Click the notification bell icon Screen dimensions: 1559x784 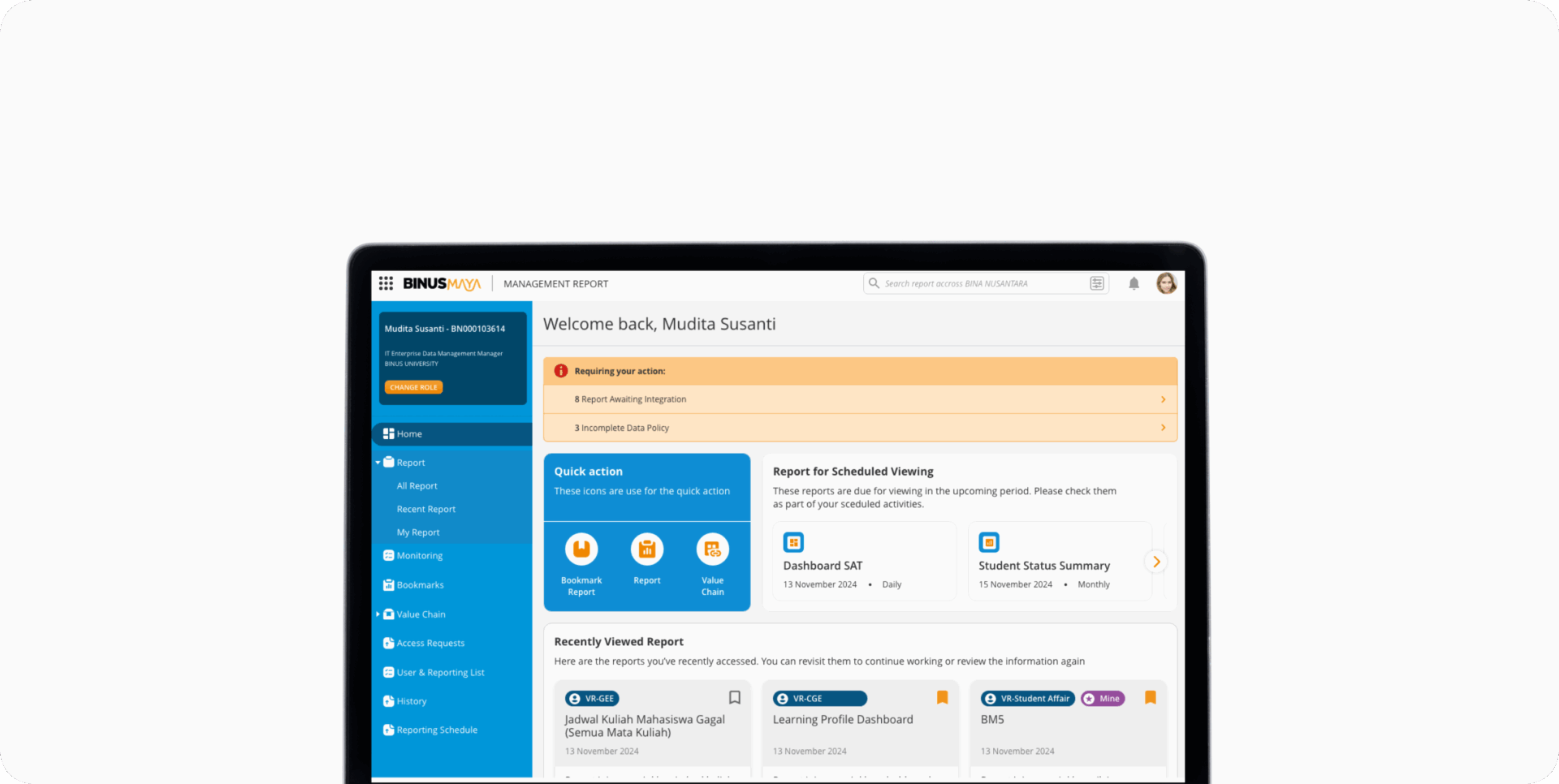pyautogui.click(x=1134, y=283)
